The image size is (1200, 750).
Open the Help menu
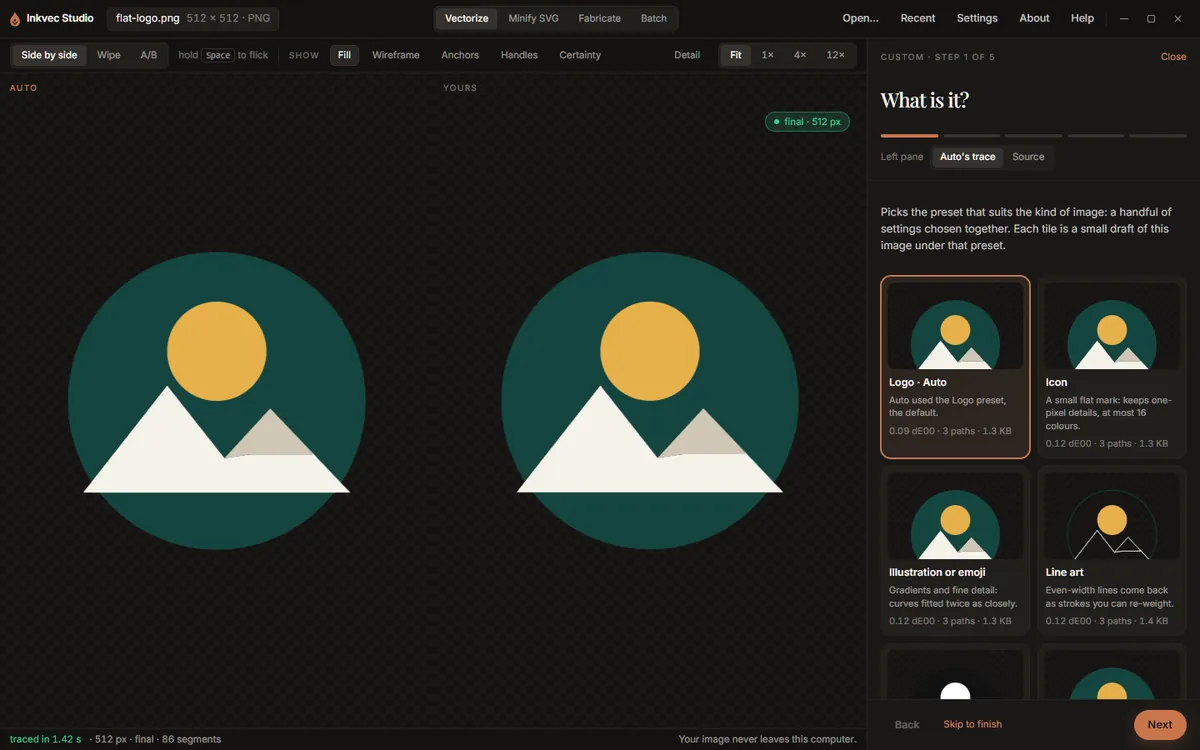tap(1082, 18)
